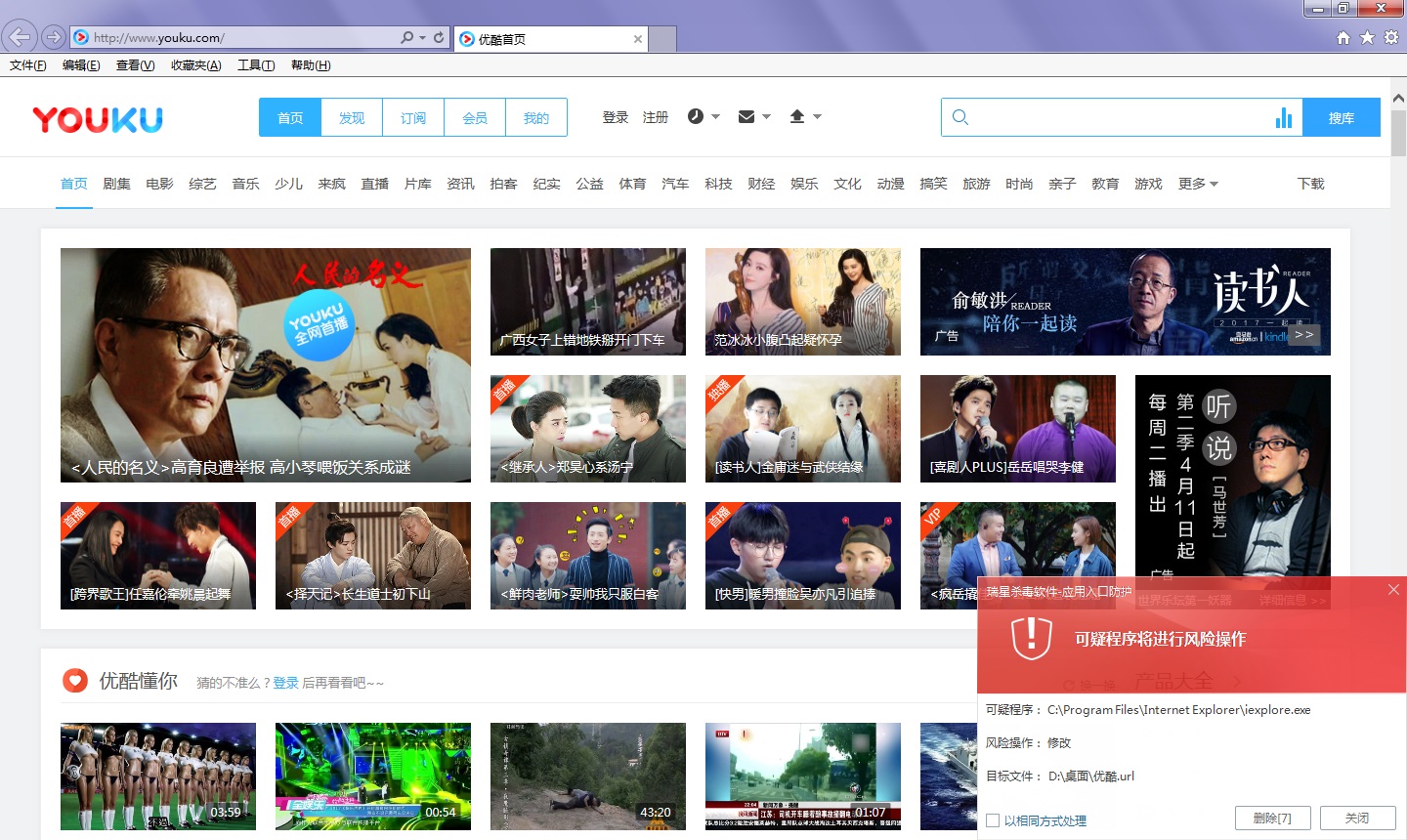Switch to the 会员 tab
The image size is (1407, 840).
(475, 118)
